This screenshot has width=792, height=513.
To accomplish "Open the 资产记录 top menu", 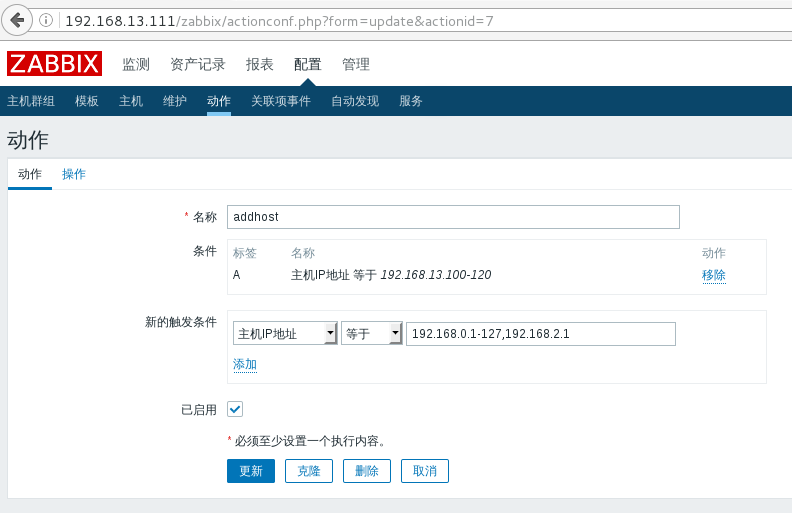I will [x=197, y=64].
